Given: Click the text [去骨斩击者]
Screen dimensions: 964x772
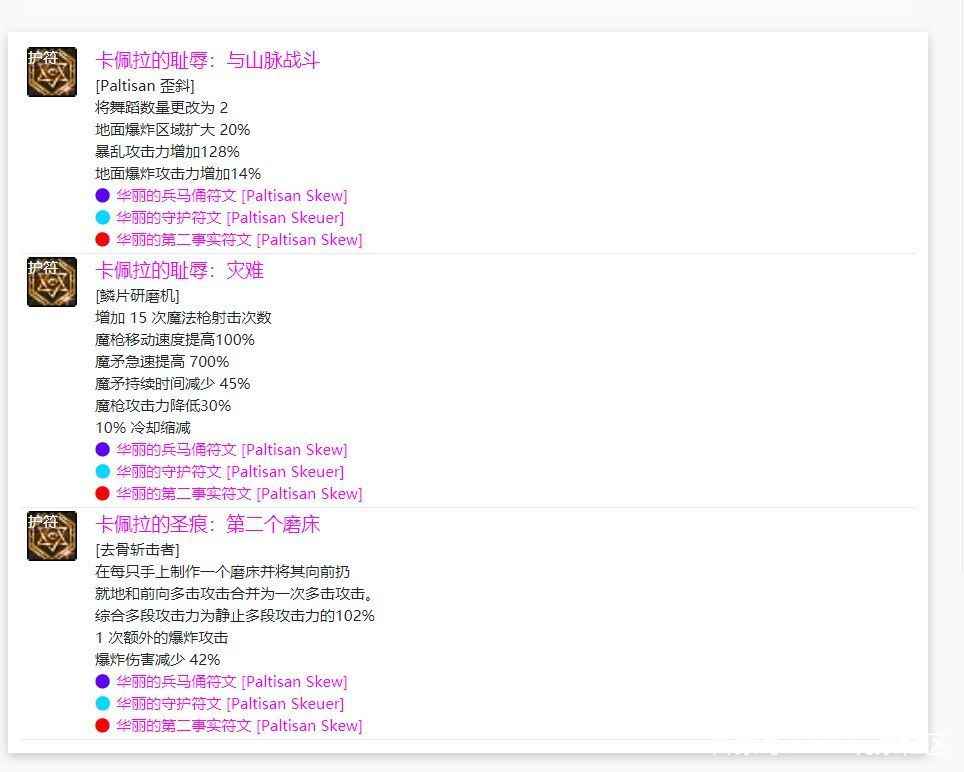Looking at the screenshot, I should (x=137, y=549).
